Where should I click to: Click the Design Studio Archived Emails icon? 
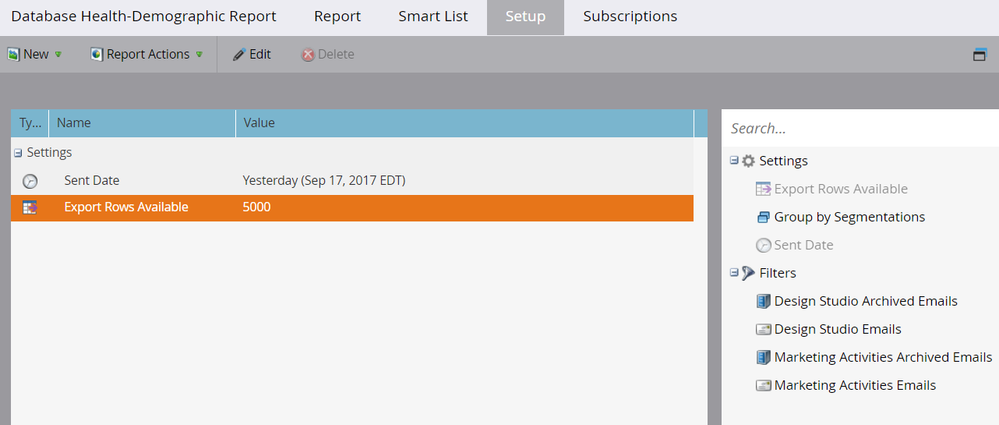763,301
